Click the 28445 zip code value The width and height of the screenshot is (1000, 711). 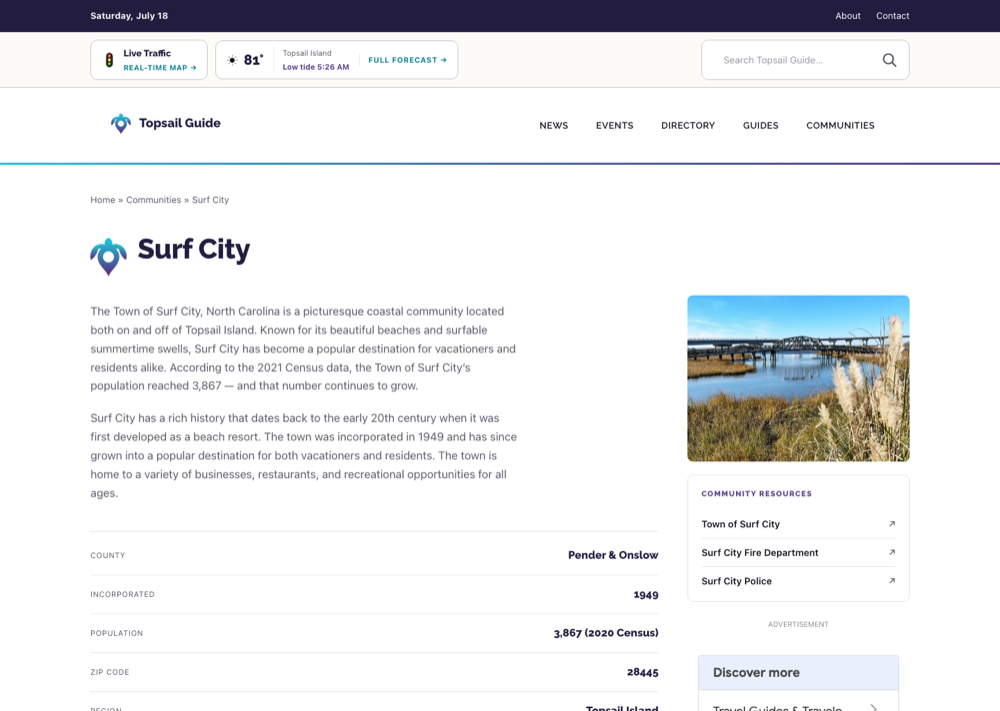(x=643, y=672)
